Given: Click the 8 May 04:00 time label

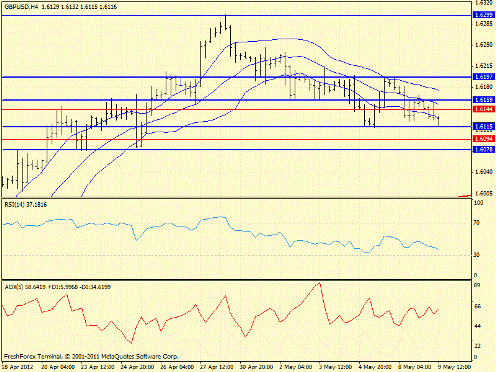Looking at the screenshot, I should (415, 367).
